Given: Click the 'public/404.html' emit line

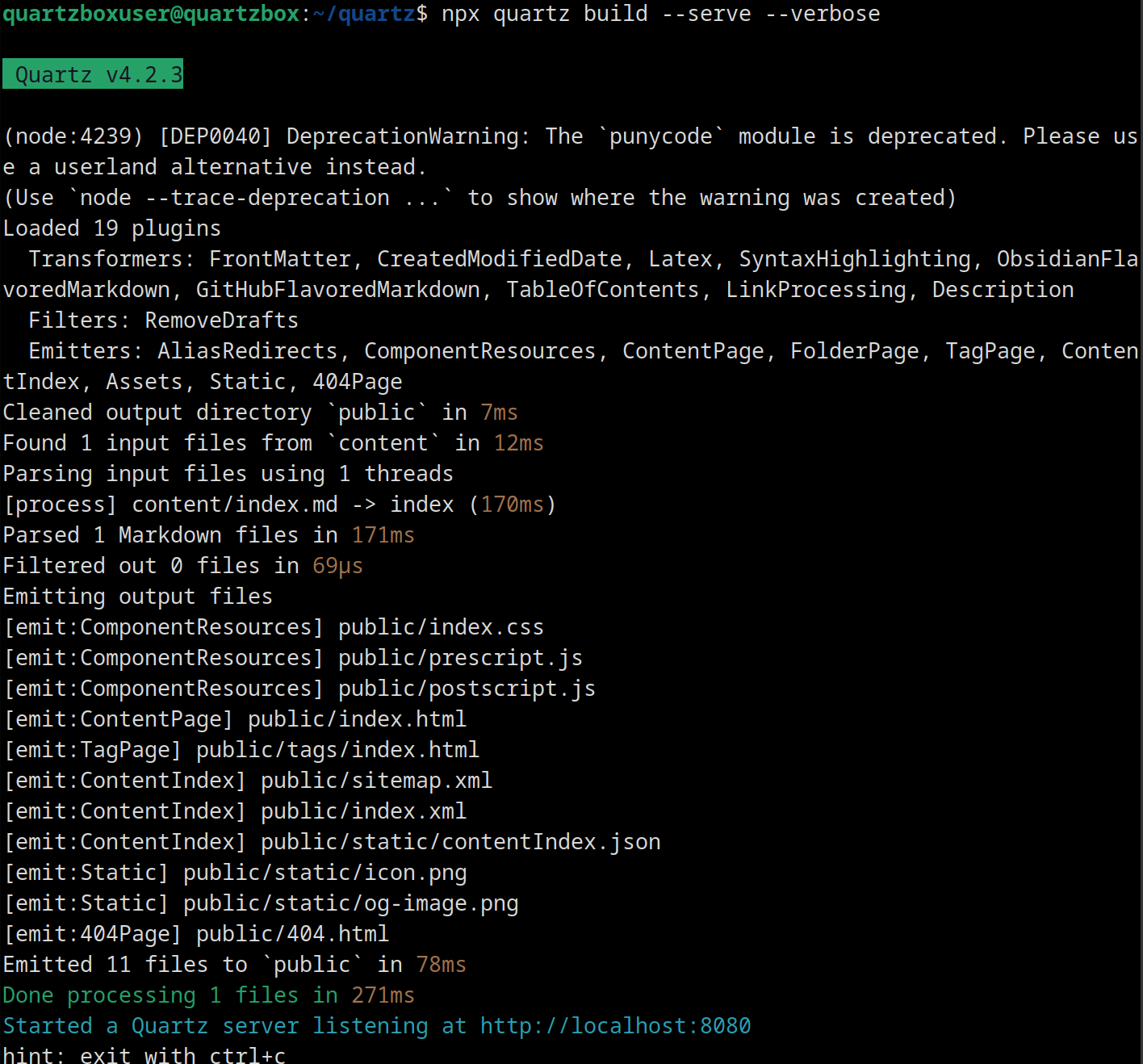Looking at the screenshot, I should click(195, 934).
